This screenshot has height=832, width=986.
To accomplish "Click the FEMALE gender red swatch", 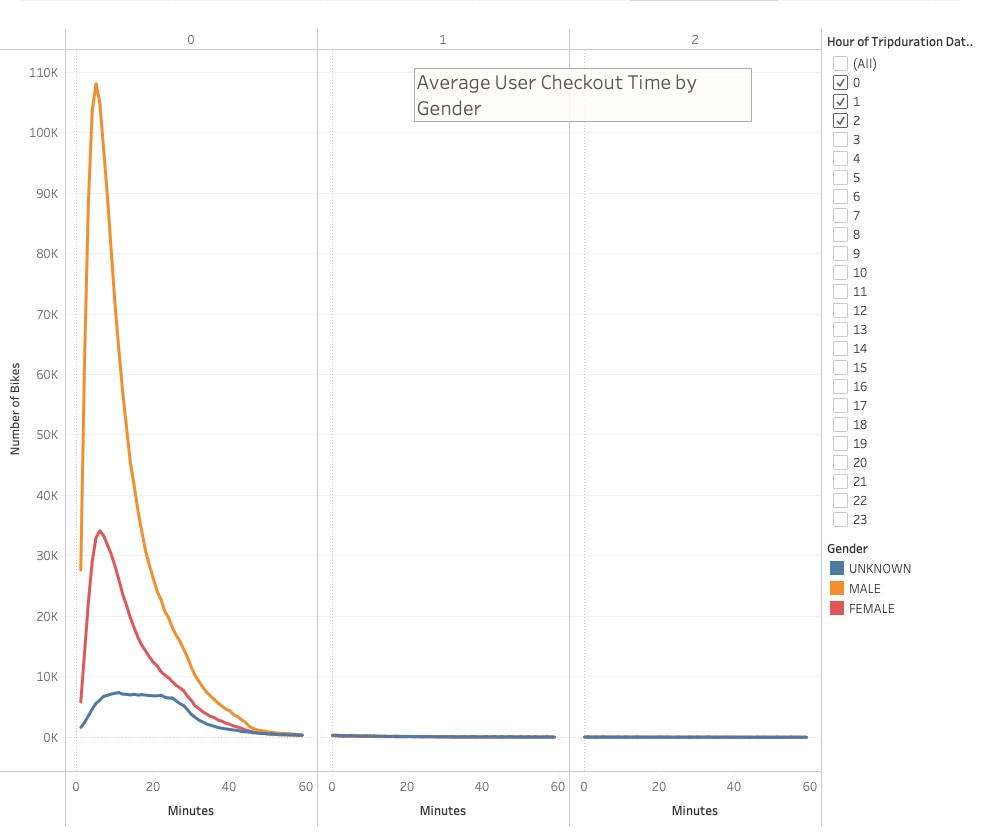I will pos(837,608).
